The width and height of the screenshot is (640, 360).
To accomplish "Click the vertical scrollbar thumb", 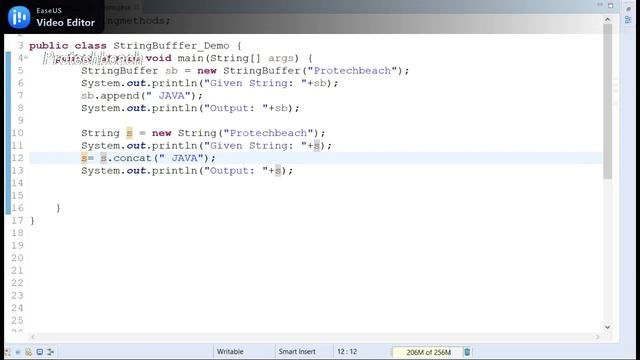I will point(607,101).
